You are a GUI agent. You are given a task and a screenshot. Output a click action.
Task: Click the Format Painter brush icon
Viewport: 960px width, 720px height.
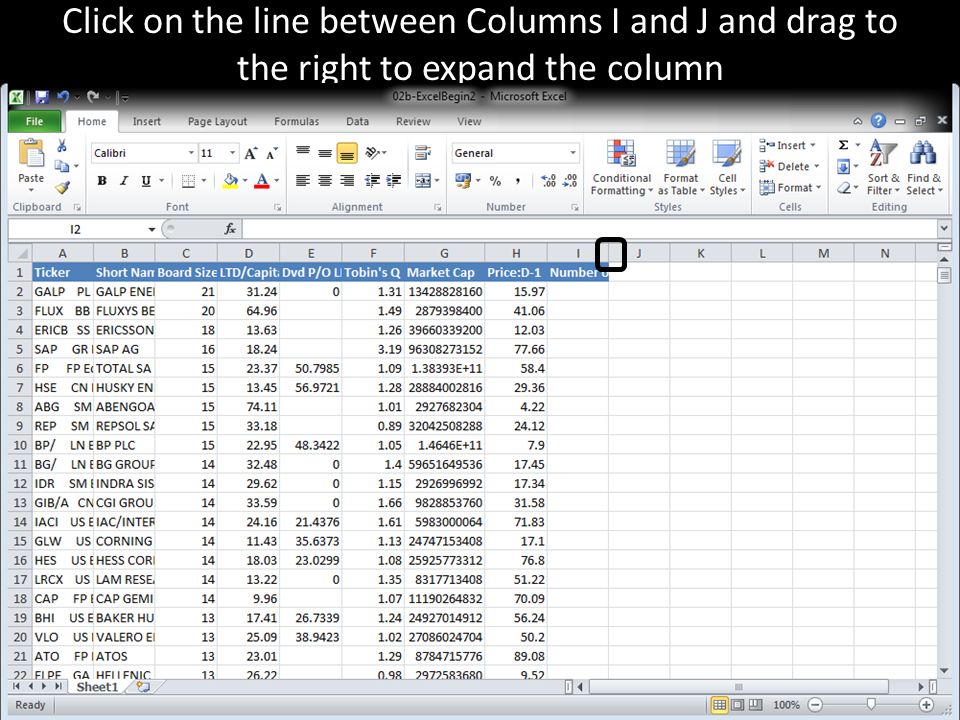click(62, 187)
